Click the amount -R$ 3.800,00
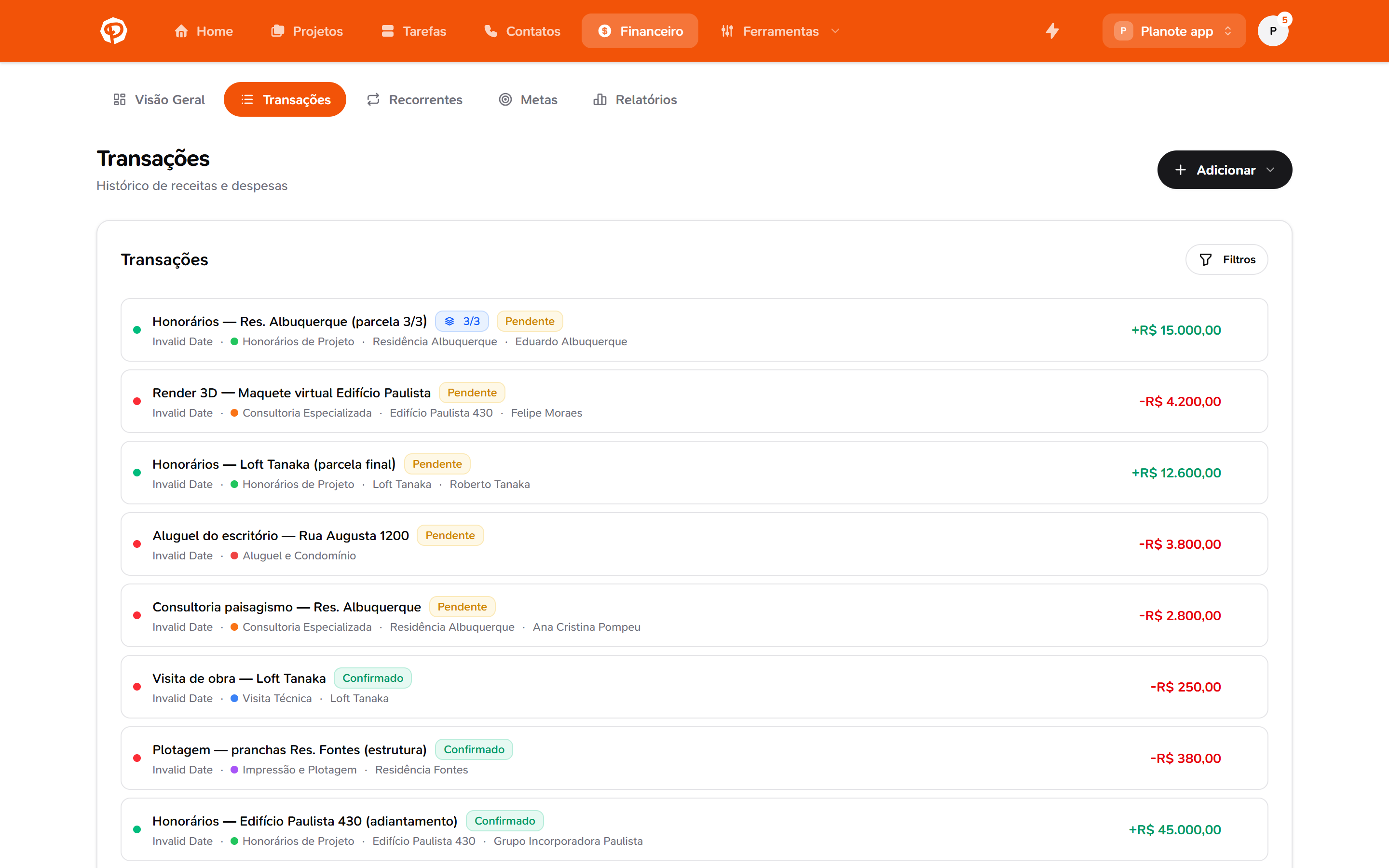 click(x=1180, y=544)
